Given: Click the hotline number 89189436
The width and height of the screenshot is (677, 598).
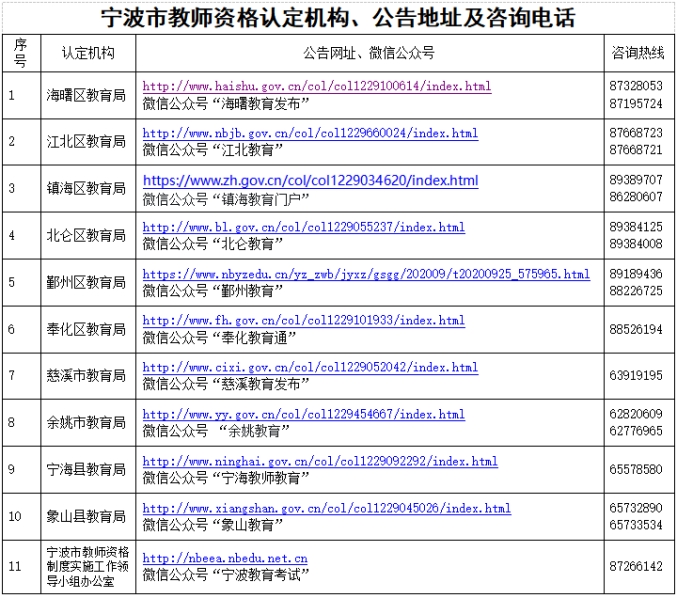Looking at the screenshot, I should 636,274.
